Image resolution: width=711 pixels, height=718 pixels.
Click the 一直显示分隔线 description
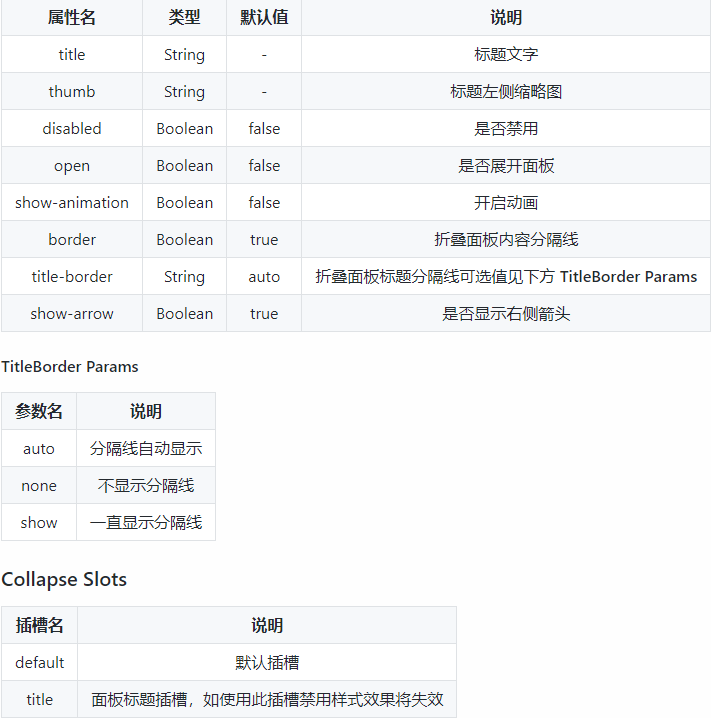tap(146, 522)
